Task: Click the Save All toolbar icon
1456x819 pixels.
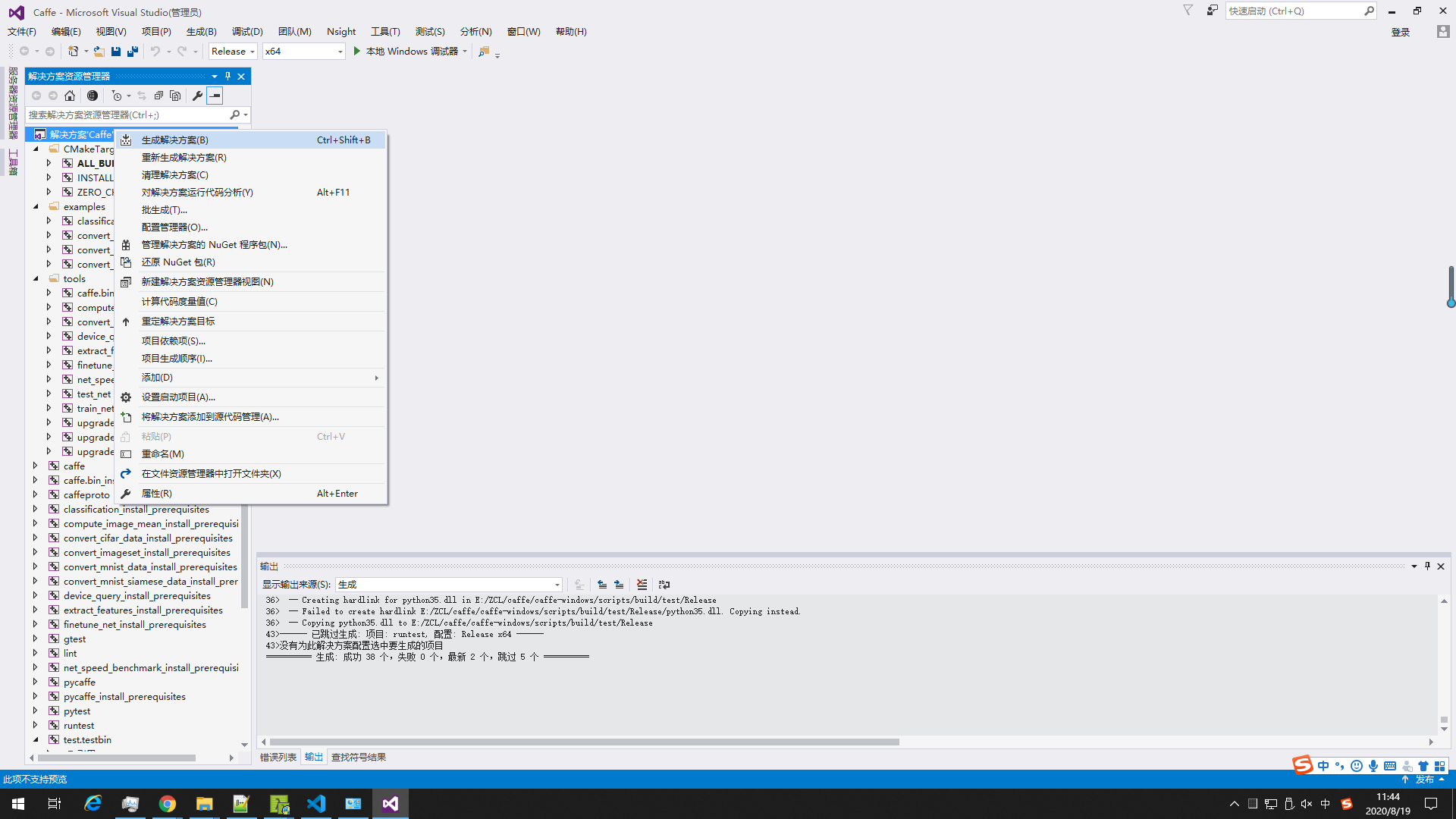Action: pyautogui.click(x=133, y=52)
